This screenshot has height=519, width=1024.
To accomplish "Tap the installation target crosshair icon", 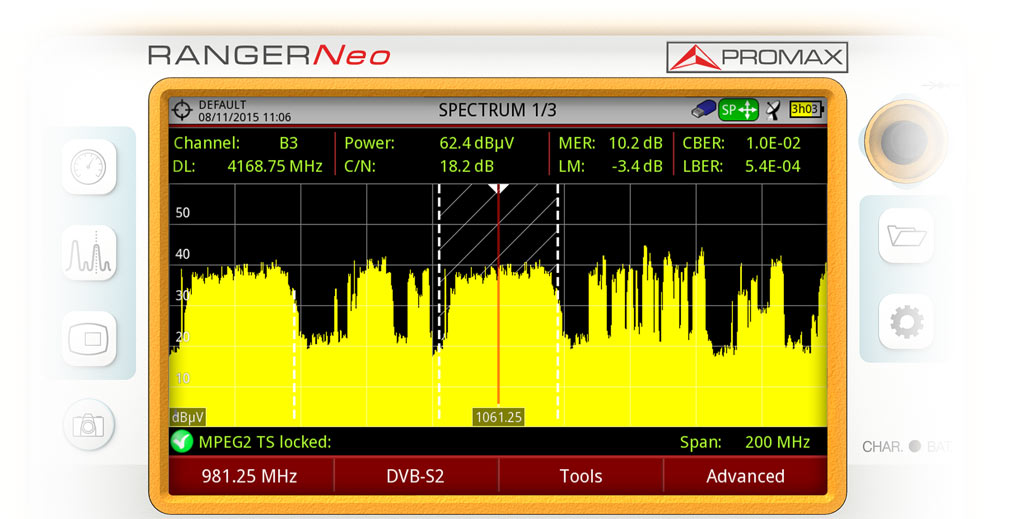I will 182,110.
